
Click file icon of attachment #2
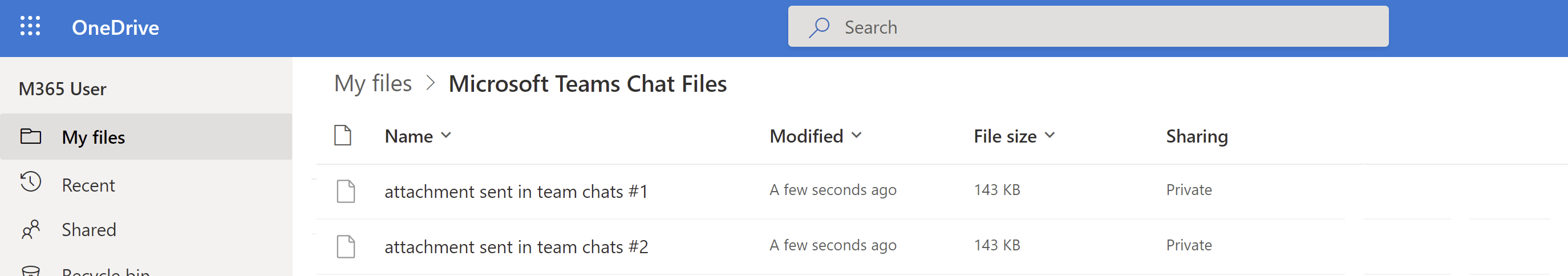tap(346, 246)
